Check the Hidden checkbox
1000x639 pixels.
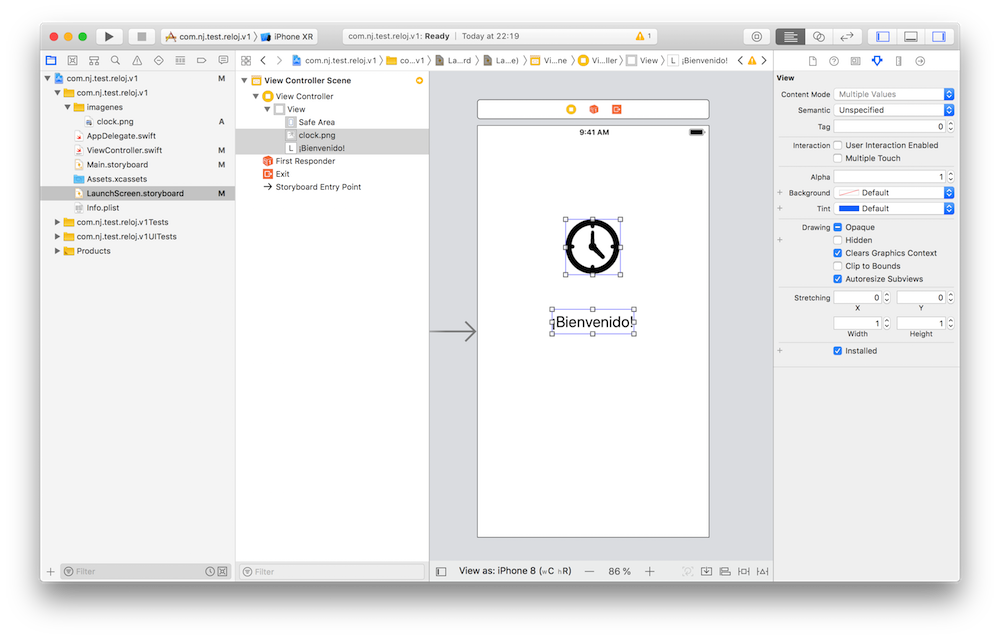pyautogui.click(x=838, y=240)
